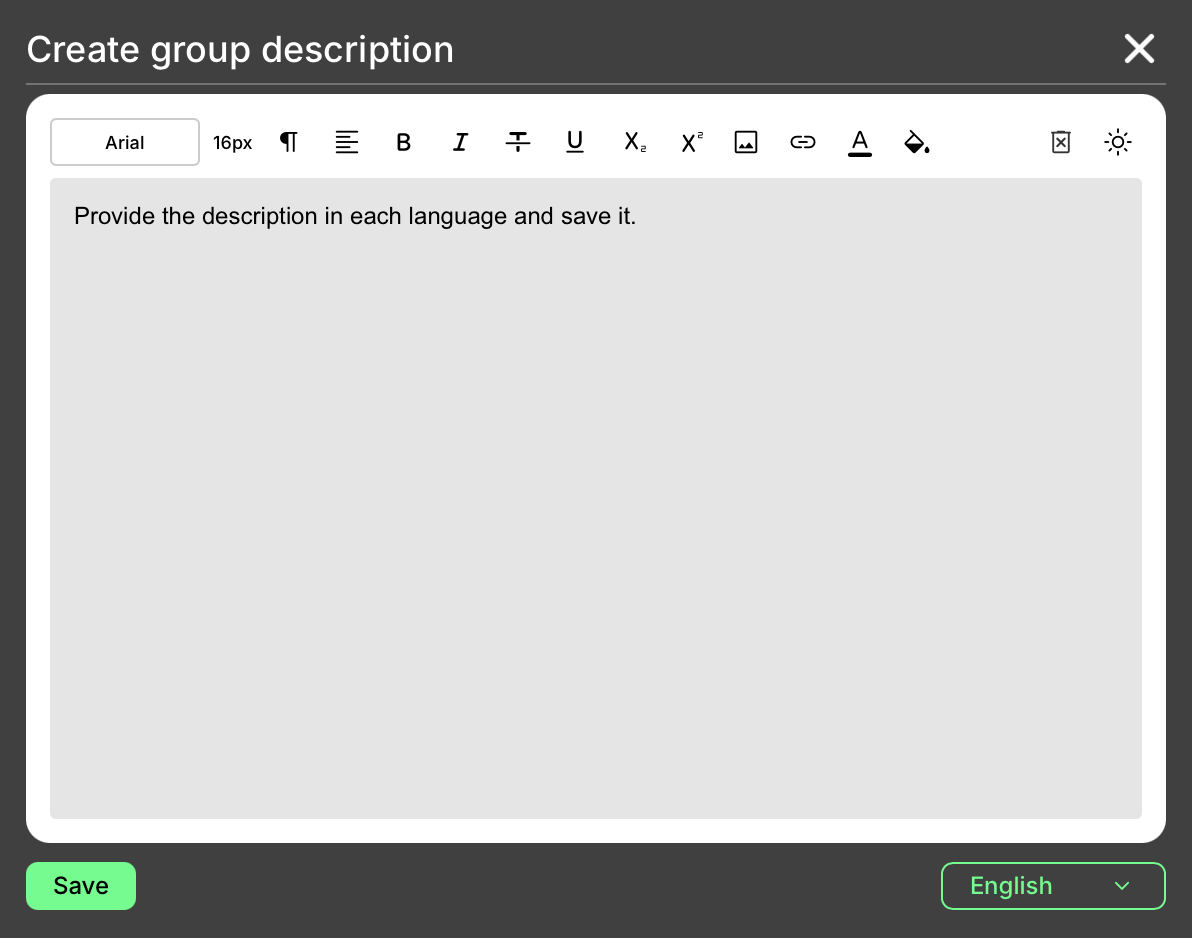Image resolution: width=1192 pixels, height=938 pixels.
Task: Open the text alignment options
Action: pyautogui.click(x=347, y=142)
